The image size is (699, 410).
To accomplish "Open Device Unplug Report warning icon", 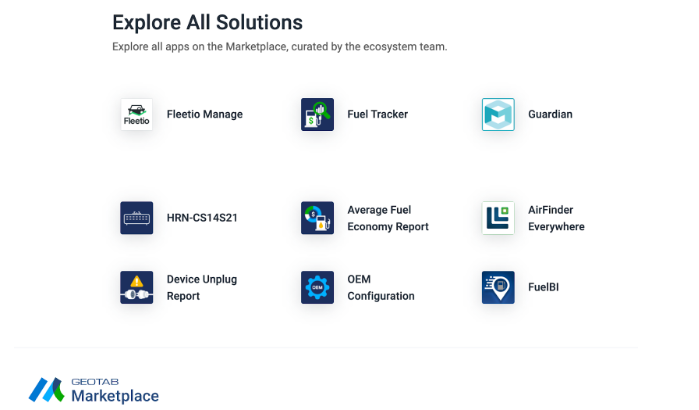I will (136, 287).
